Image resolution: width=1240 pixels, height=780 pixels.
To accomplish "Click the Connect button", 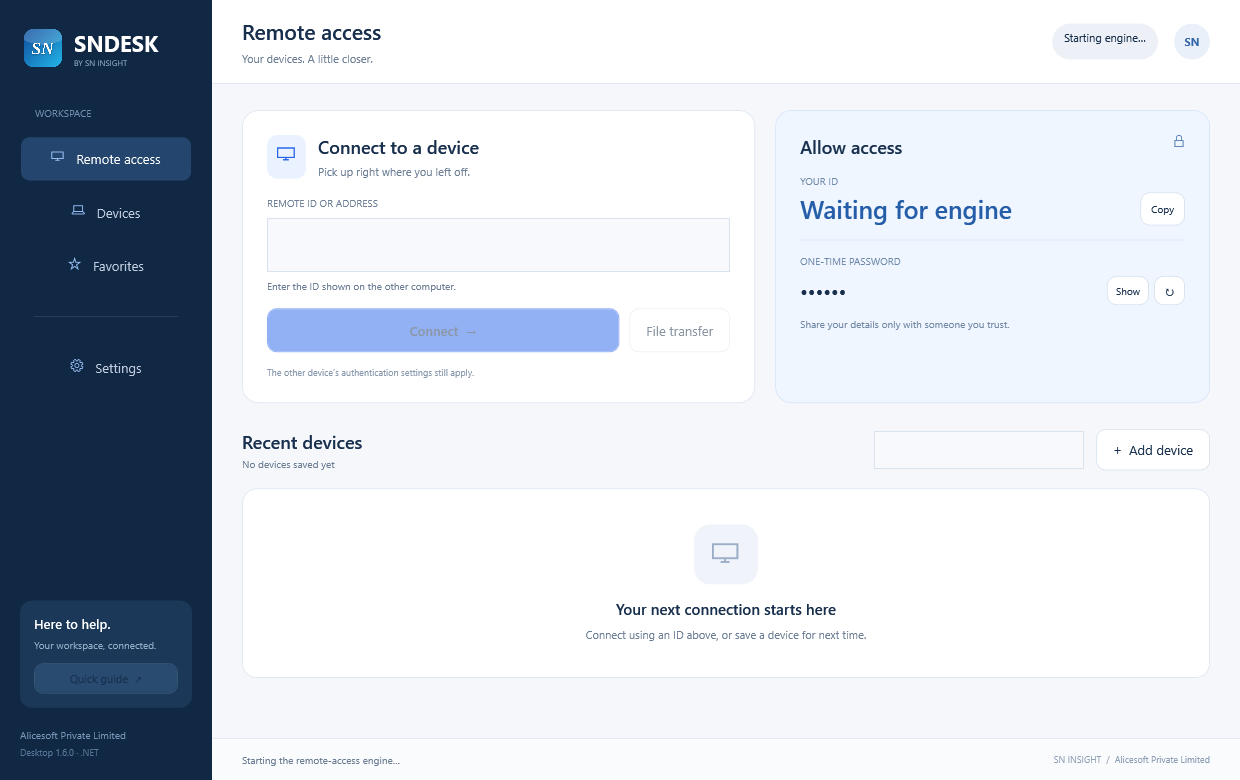I will coord(443,330).
